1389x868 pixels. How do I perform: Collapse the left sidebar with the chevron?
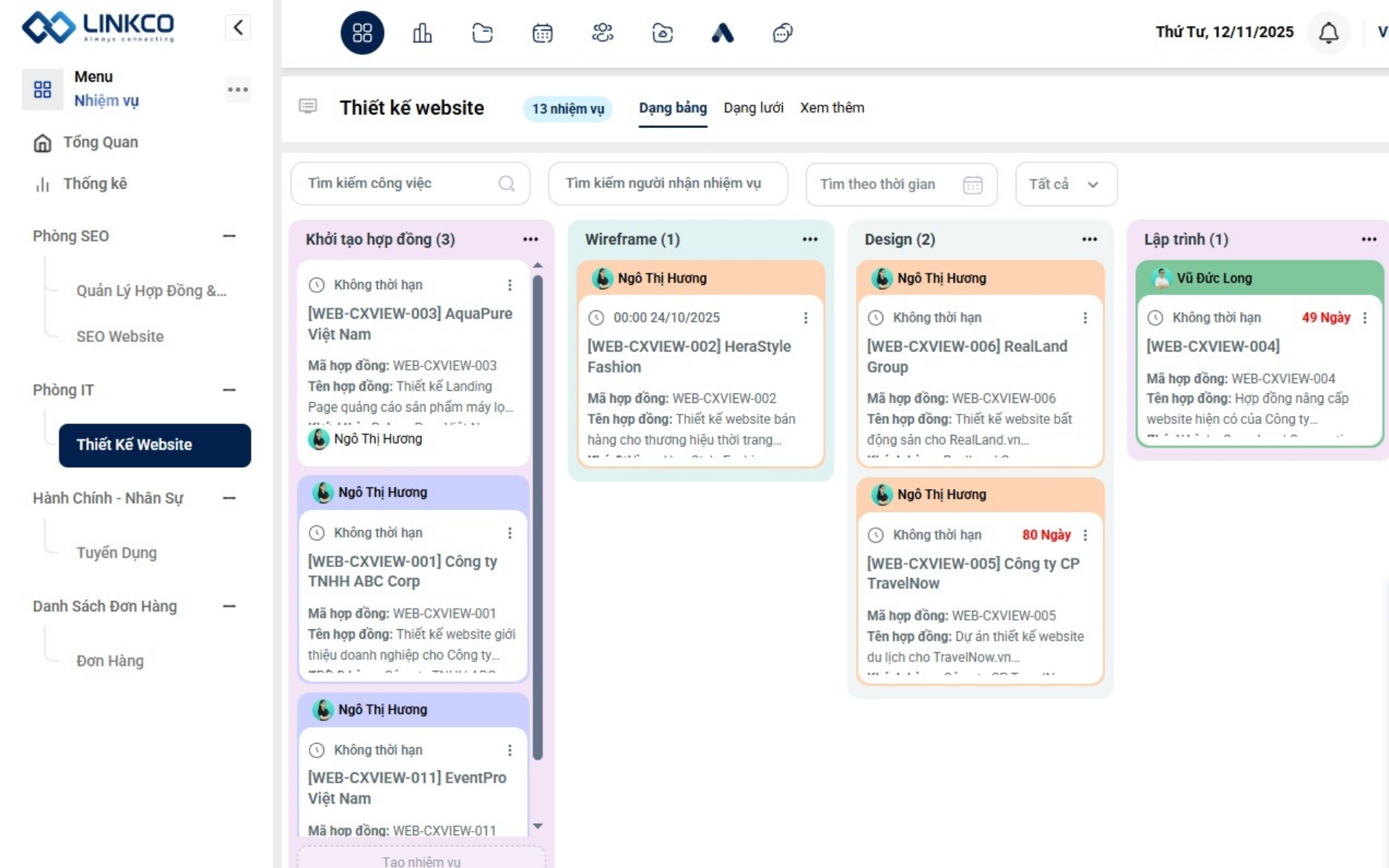click(238, 27)
